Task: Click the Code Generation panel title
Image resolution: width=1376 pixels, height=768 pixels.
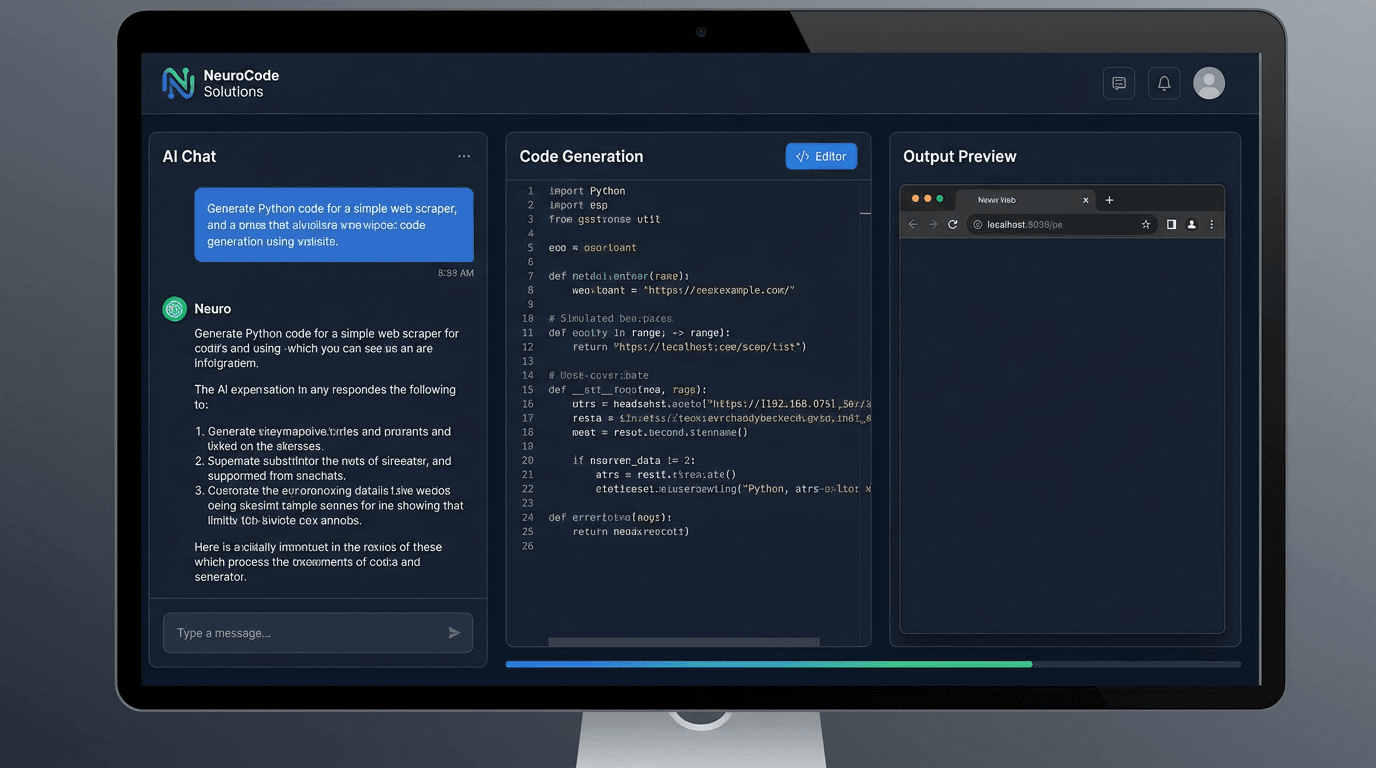Action: 581,156
